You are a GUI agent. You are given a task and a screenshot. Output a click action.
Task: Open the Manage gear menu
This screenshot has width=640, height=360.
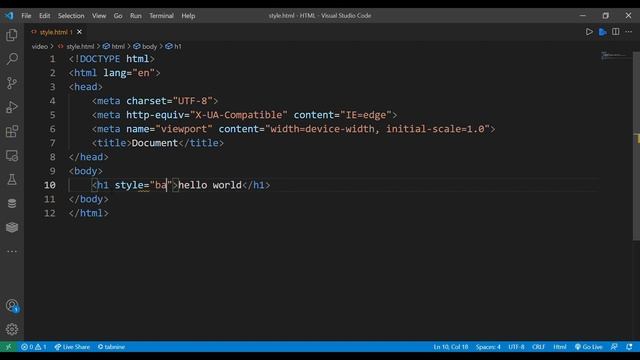coord(12,329)
